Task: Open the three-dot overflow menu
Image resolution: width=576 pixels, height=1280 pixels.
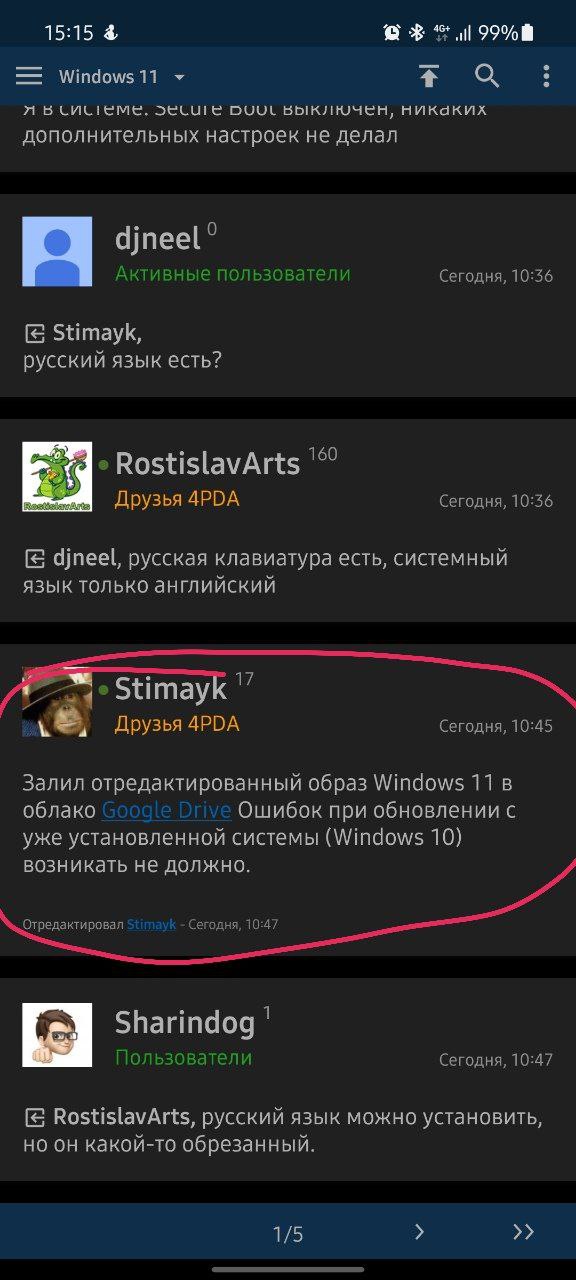Action: (x=546, y=76)
